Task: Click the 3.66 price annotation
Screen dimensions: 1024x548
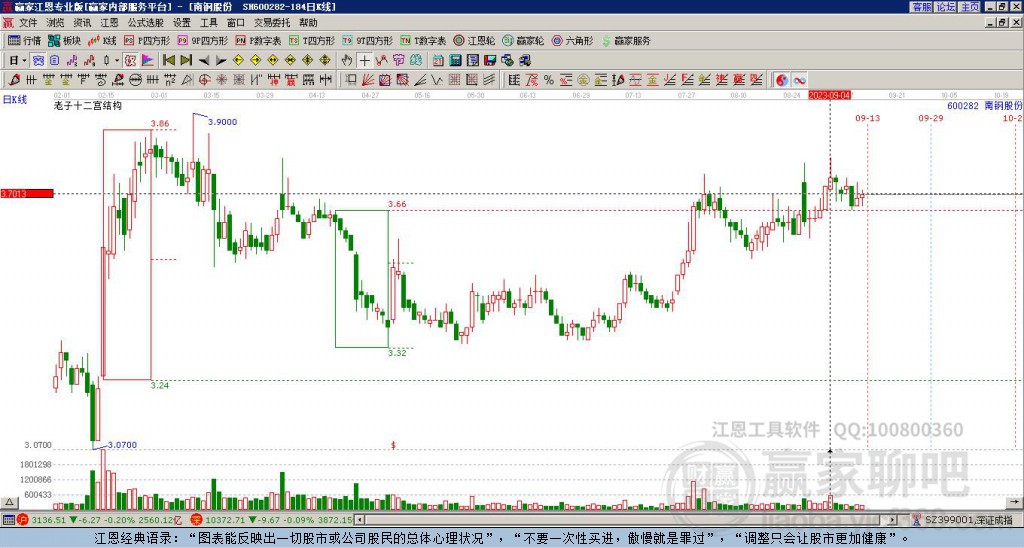Action: [397, 204]
